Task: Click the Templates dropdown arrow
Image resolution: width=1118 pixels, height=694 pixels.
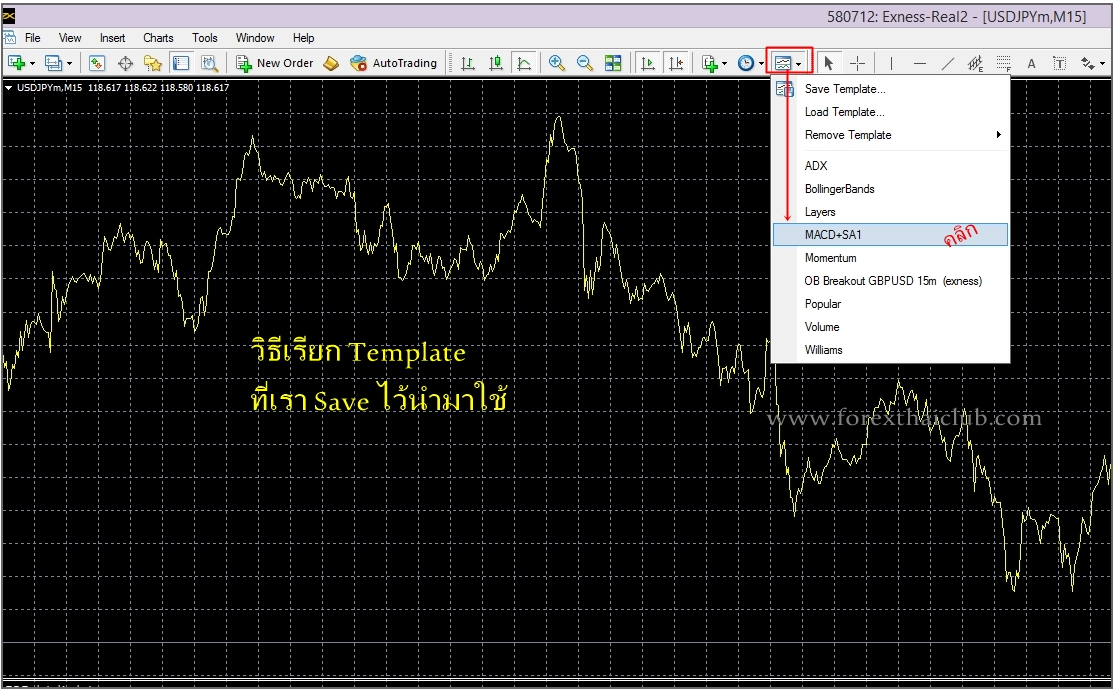Action: click(799, 63)
